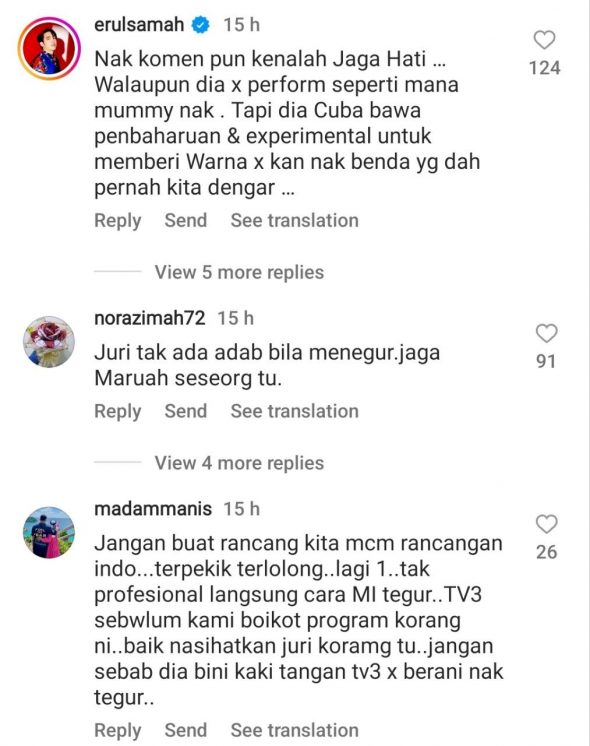
Task: Tap heart on madammanis's comment
Action: tap(546, 524)
